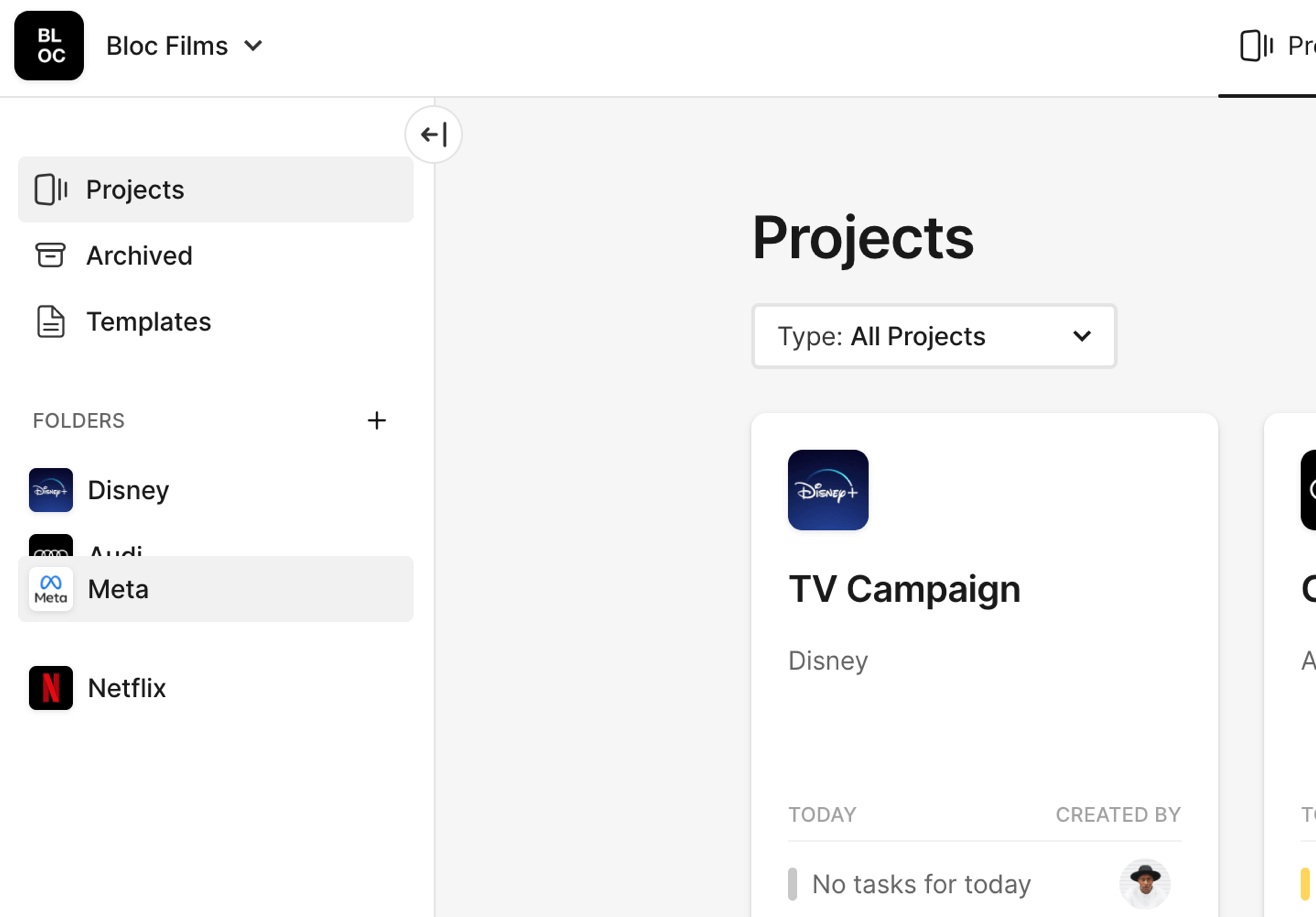Click the Bloc Films workspace logo
This screenshot has height=917, width=1316.
49,46
